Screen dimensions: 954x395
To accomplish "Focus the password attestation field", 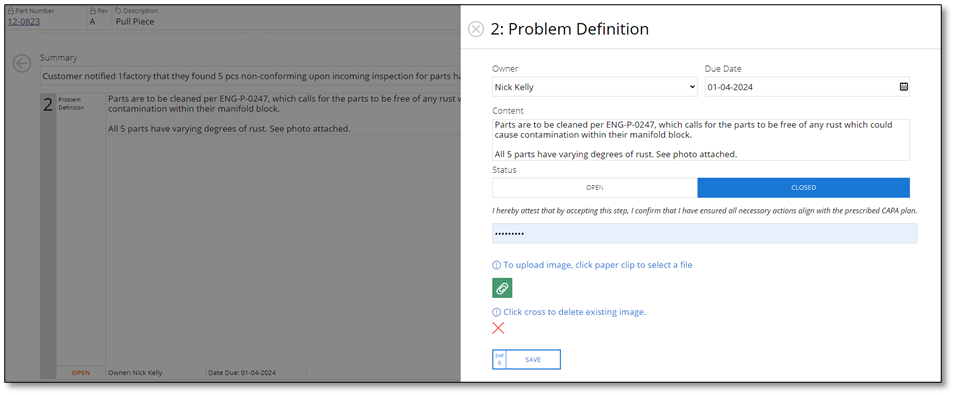I will tap(705, 234).
